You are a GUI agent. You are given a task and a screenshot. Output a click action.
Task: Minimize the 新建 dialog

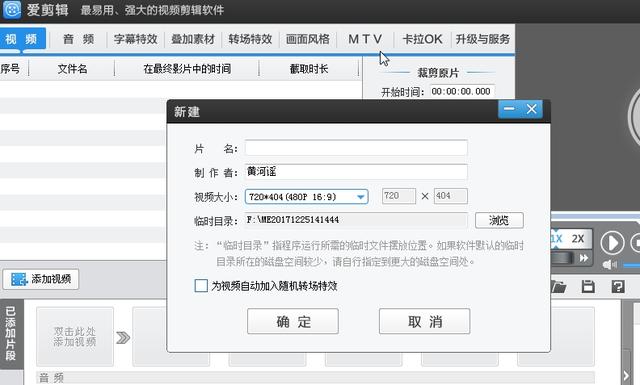tap(509, 109)
